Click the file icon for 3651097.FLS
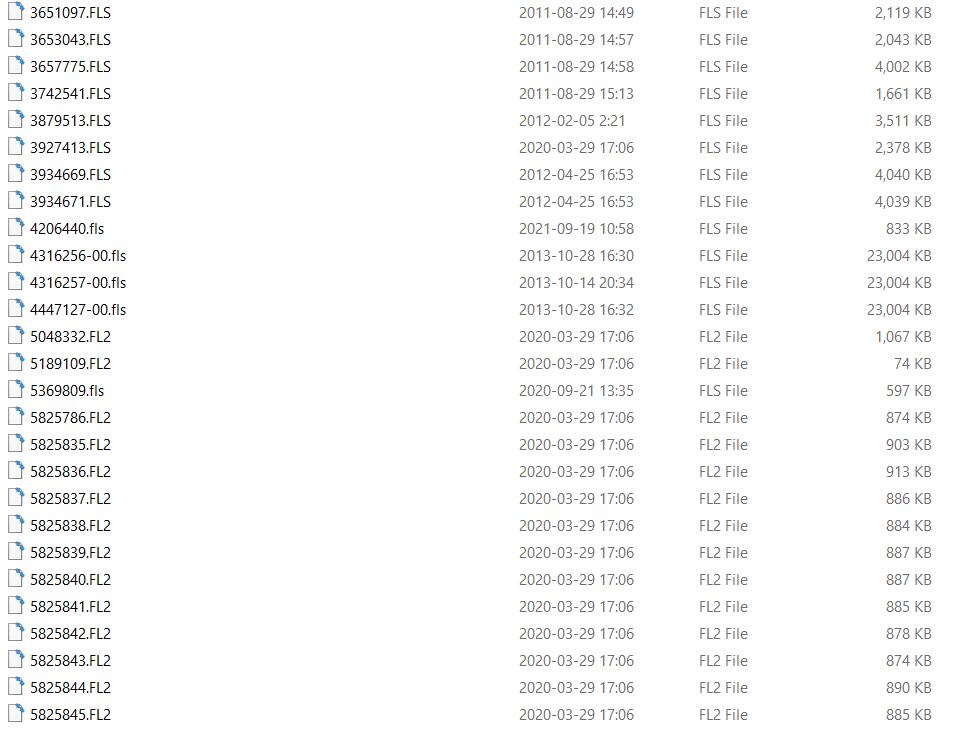The height and width of the screenshot is (730, 962). tap(16, 12)
